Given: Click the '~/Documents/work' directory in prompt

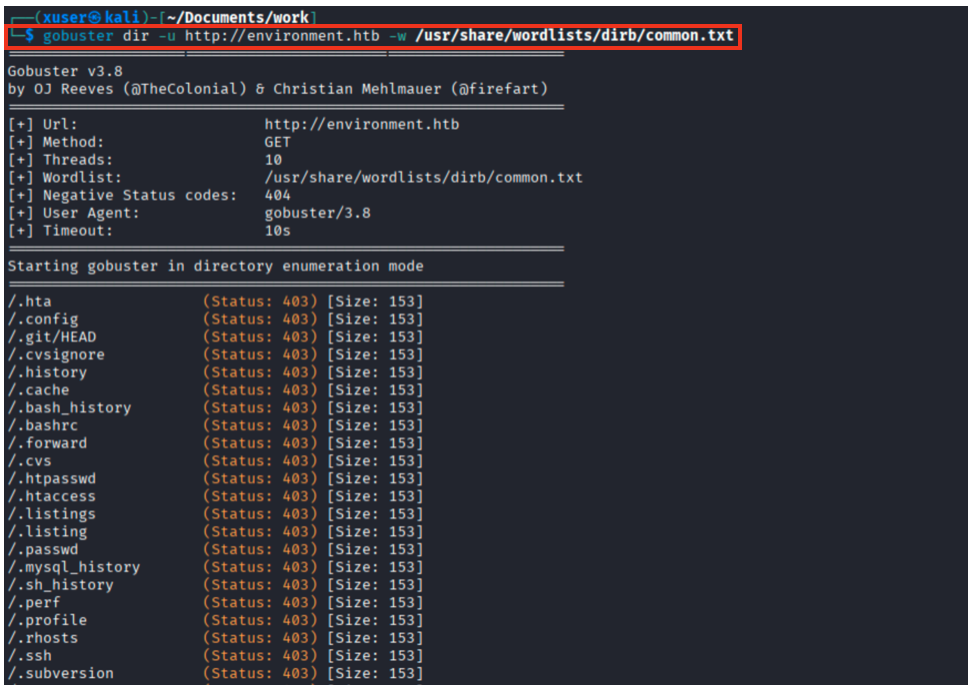Looking at the screenshot, I should tap(237, 17).
